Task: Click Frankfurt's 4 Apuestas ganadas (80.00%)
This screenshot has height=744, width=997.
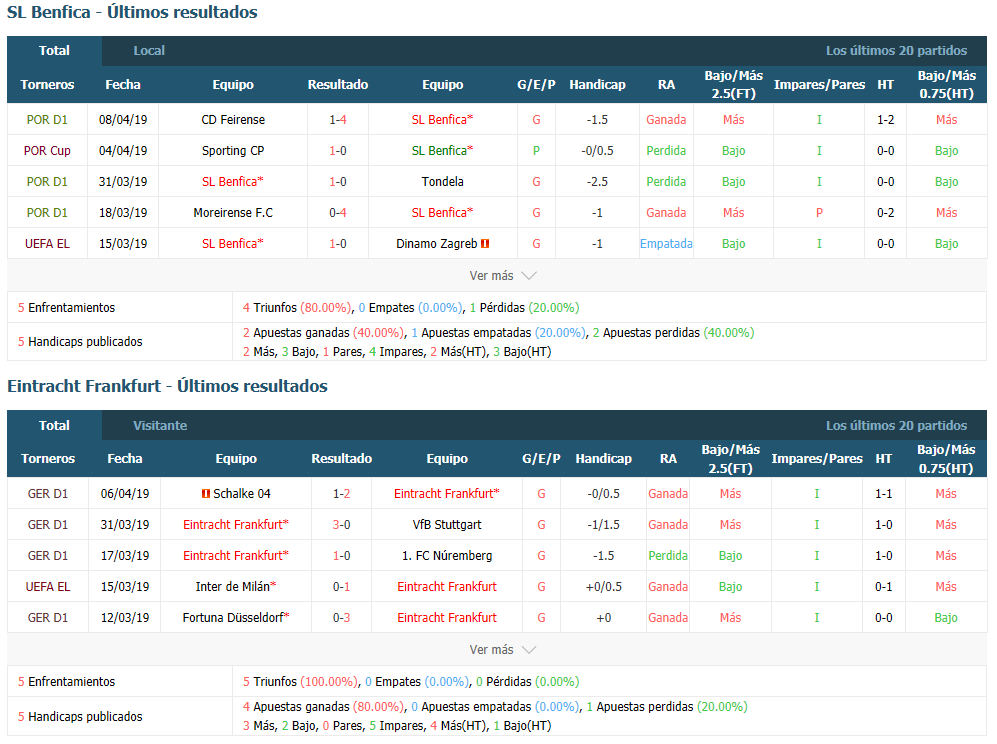Action: [x=323, y=706]
